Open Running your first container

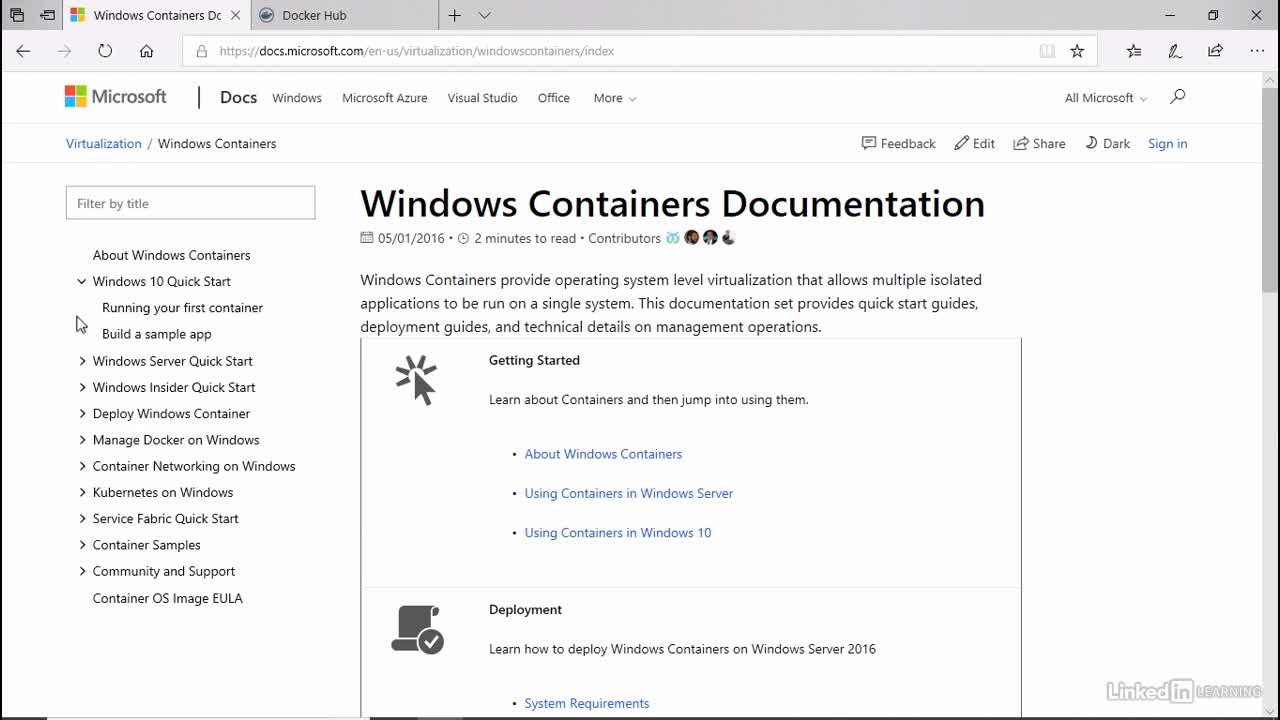(182, 308)
